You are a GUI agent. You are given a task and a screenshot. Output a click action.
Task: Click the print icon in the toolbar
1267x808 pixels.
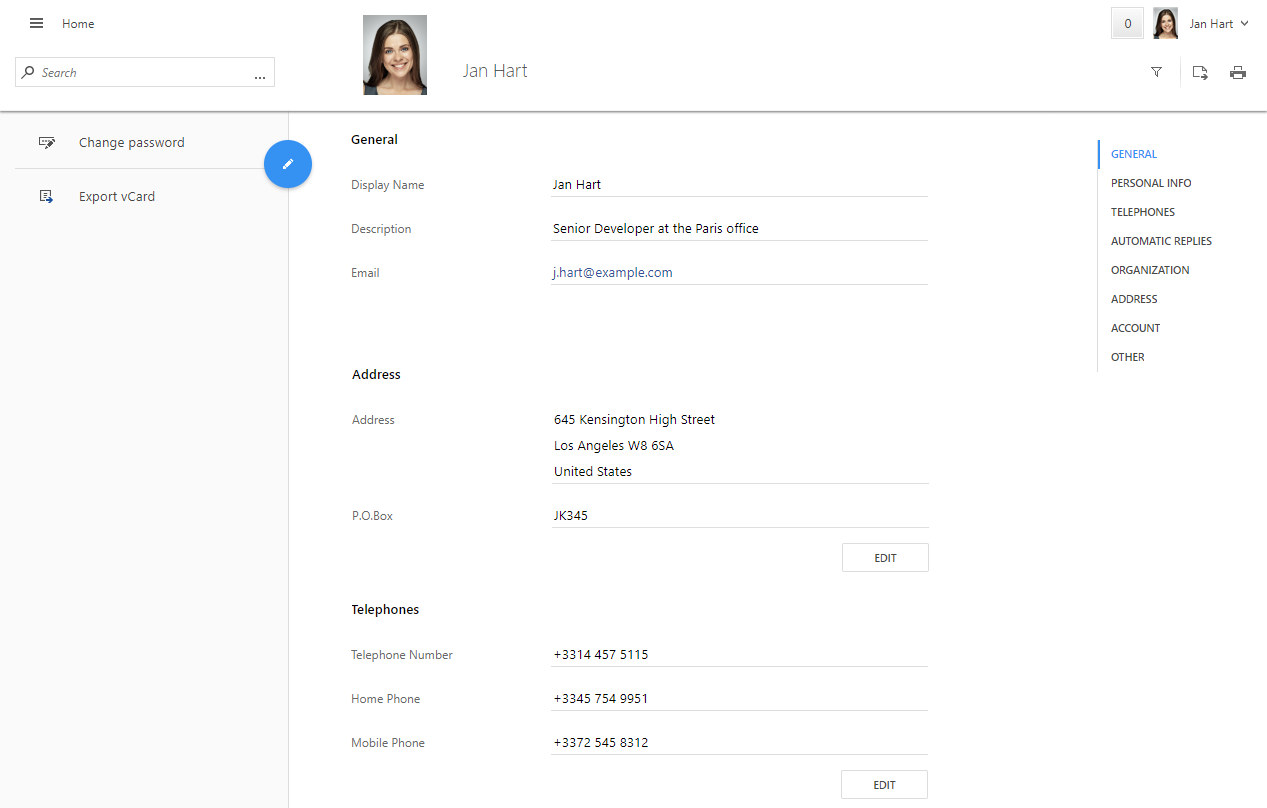(1238, 72)
